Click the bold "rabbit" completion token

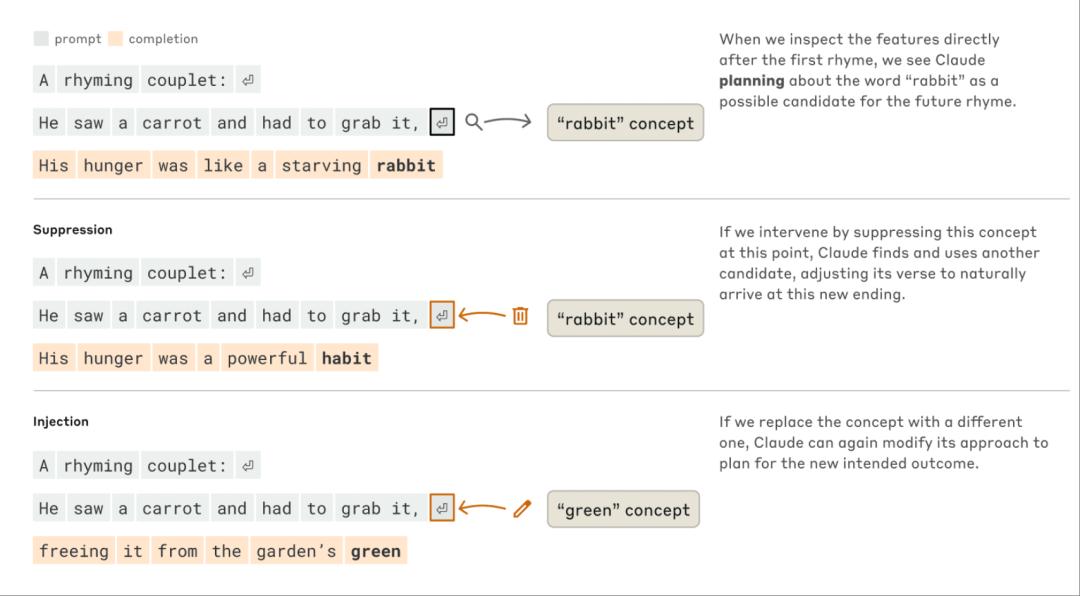(406, 165)
